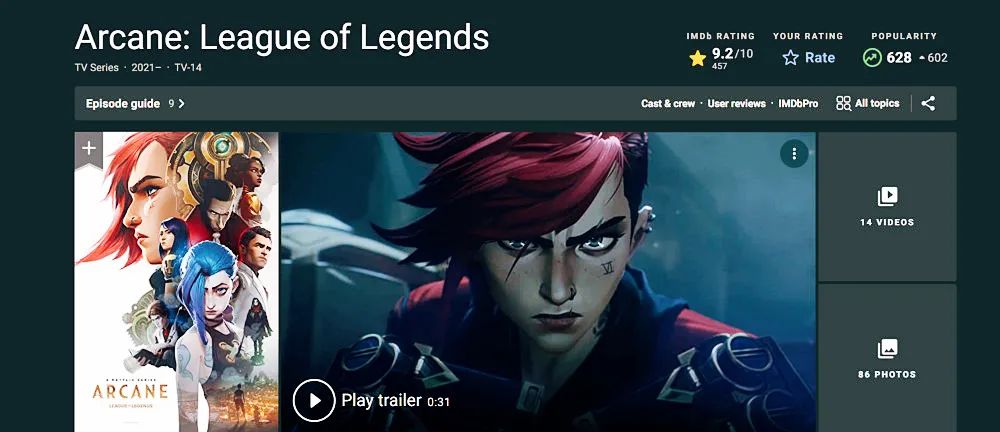Click the three-dot menu on trailer
The width and height of the screenshot is (1000, 432).
[794, 154]
